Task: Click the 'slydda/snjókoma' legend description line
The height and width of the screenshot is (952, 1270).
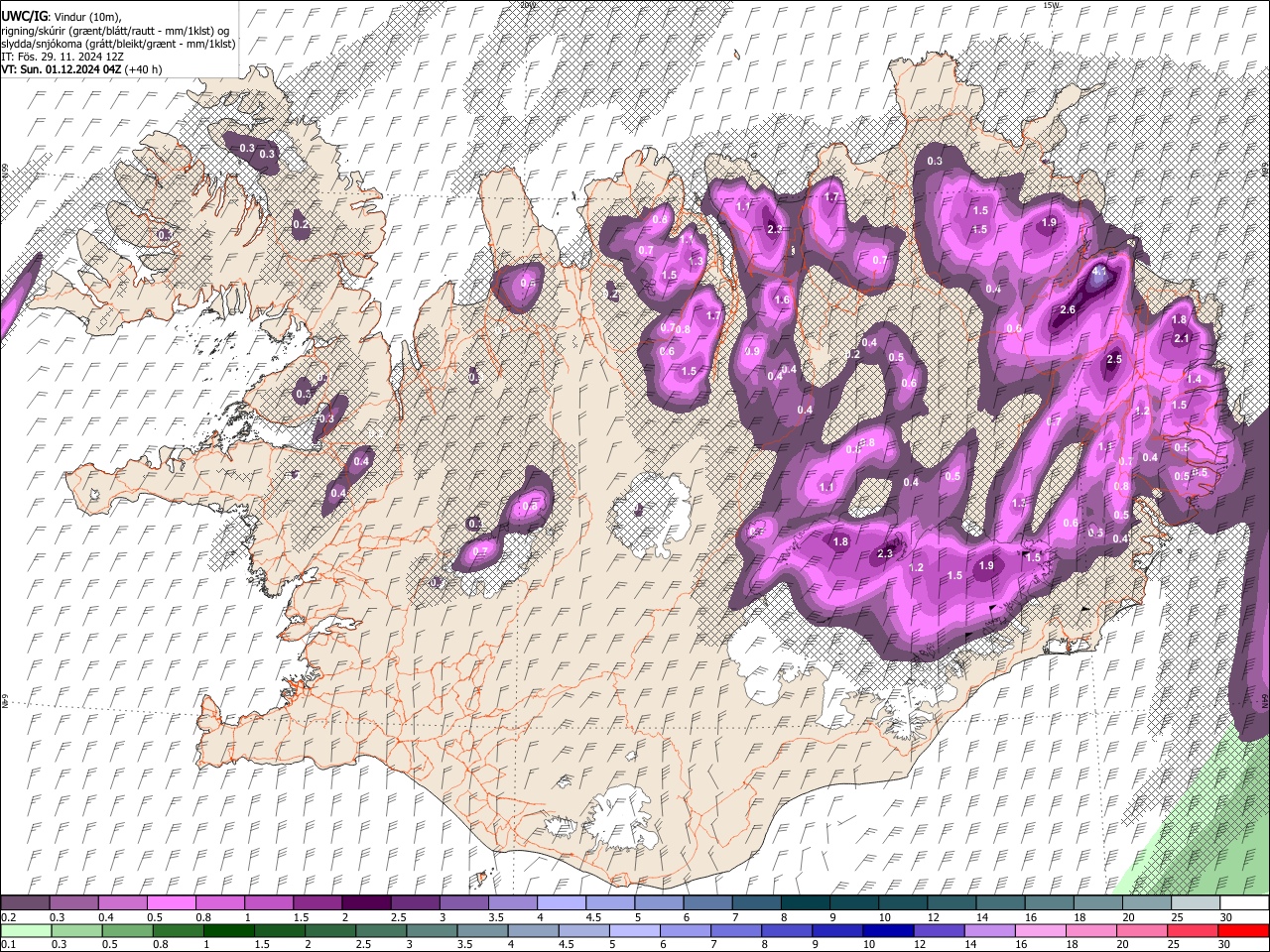Action: (118, 44)
